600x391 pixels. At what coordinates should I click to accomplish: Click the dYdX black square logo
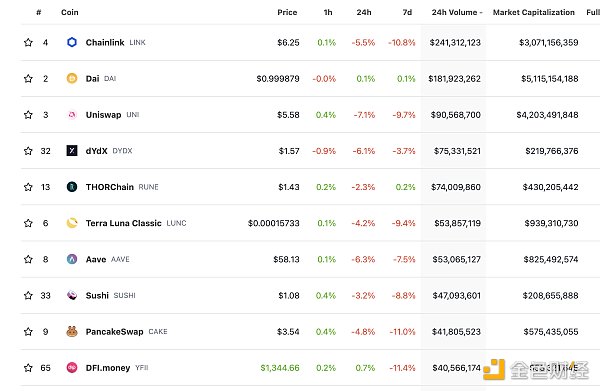click(72, 151)
